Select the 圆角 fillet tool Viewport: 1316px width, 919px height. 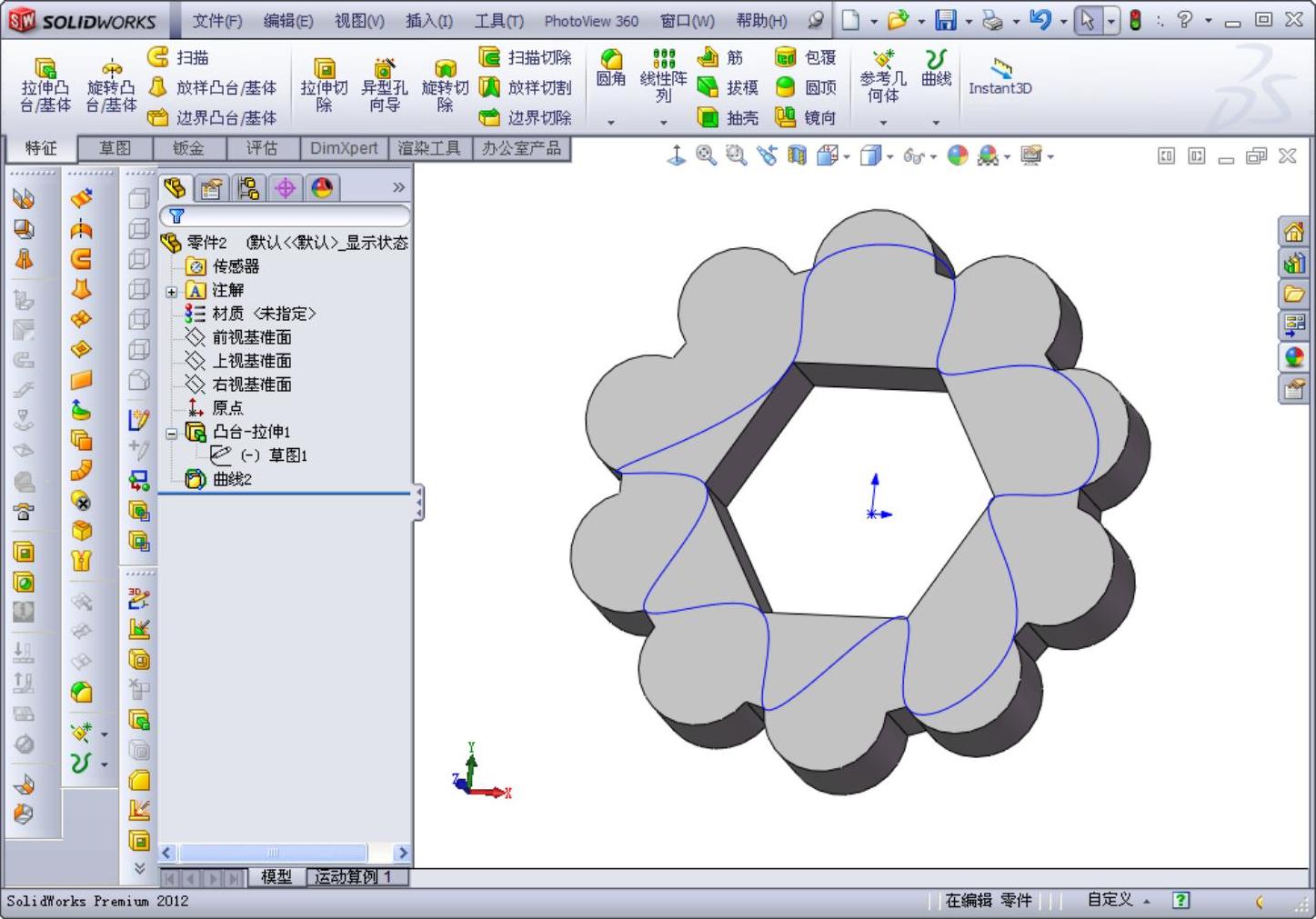(611, 68)
